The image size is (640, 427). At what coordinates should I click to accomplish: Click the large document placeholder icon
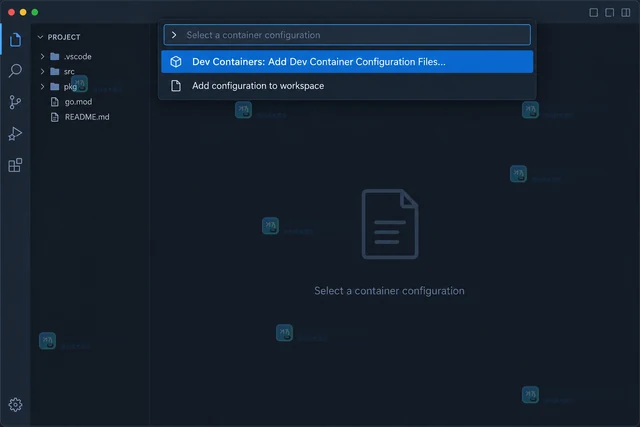[390, 224]
